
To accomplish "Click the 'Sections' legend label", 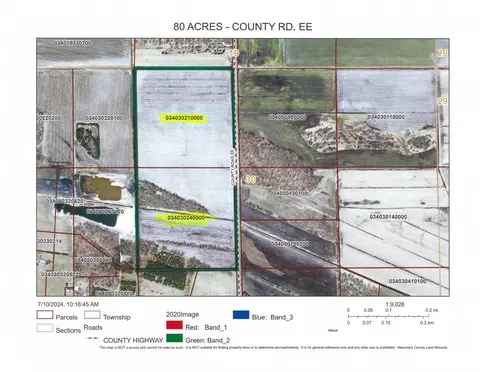I will tap(68, 330).
